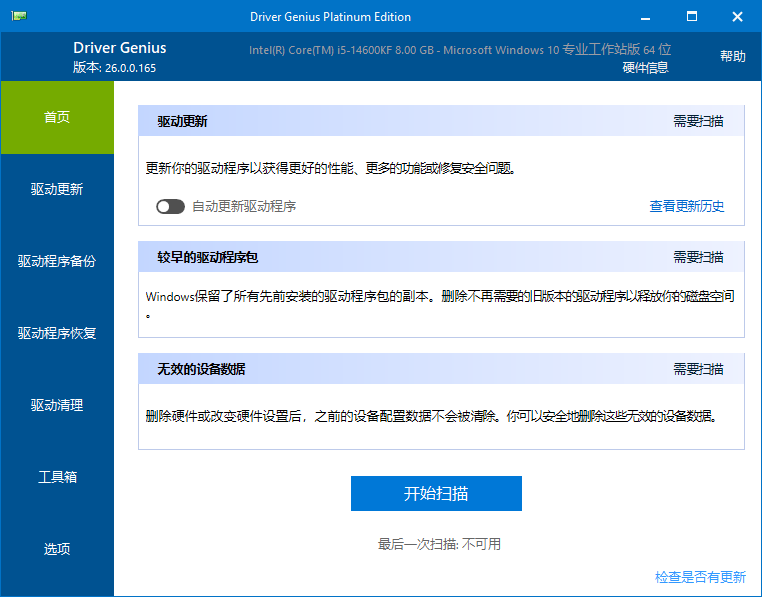Click 需要扫描 status in 较早的驱动程序包 header

coord(698,257)
